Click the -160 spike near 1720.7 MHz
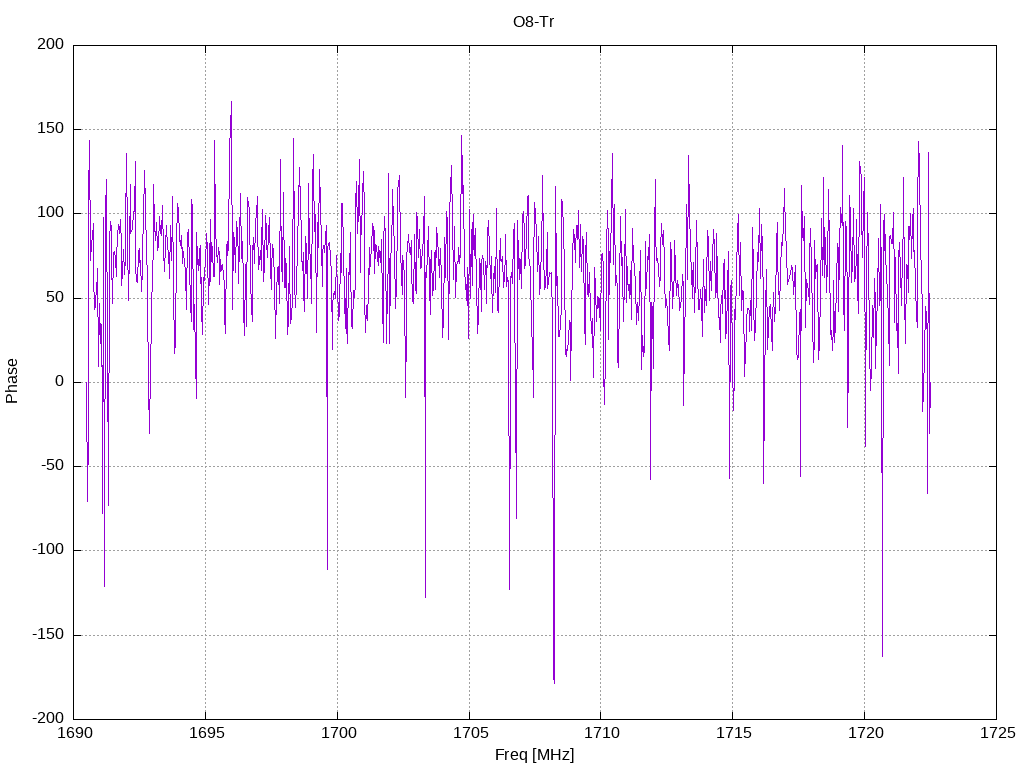 pyautogui.click(x=882, y=653)
